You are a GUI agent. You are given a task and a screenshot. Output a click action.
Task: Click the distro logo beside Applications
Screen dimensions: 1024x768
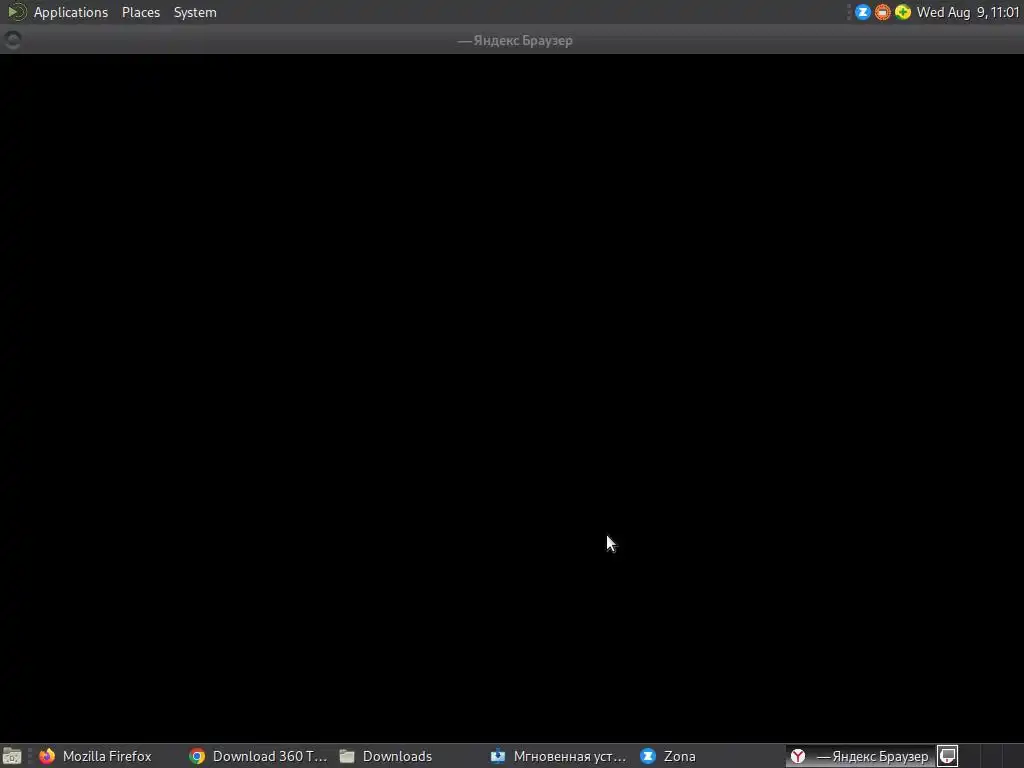(x=16, y=12)
